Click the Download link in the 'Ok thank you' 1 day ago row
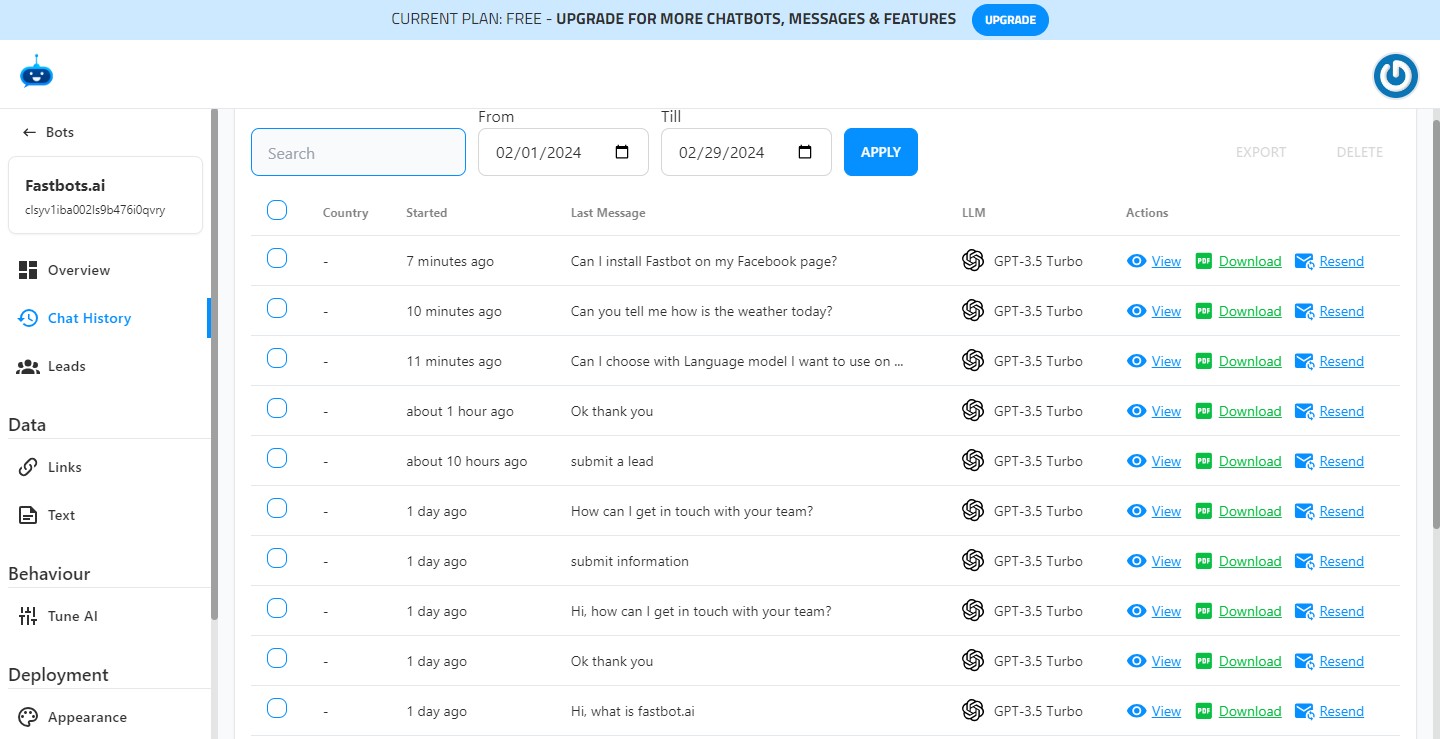 point(1250,661)
